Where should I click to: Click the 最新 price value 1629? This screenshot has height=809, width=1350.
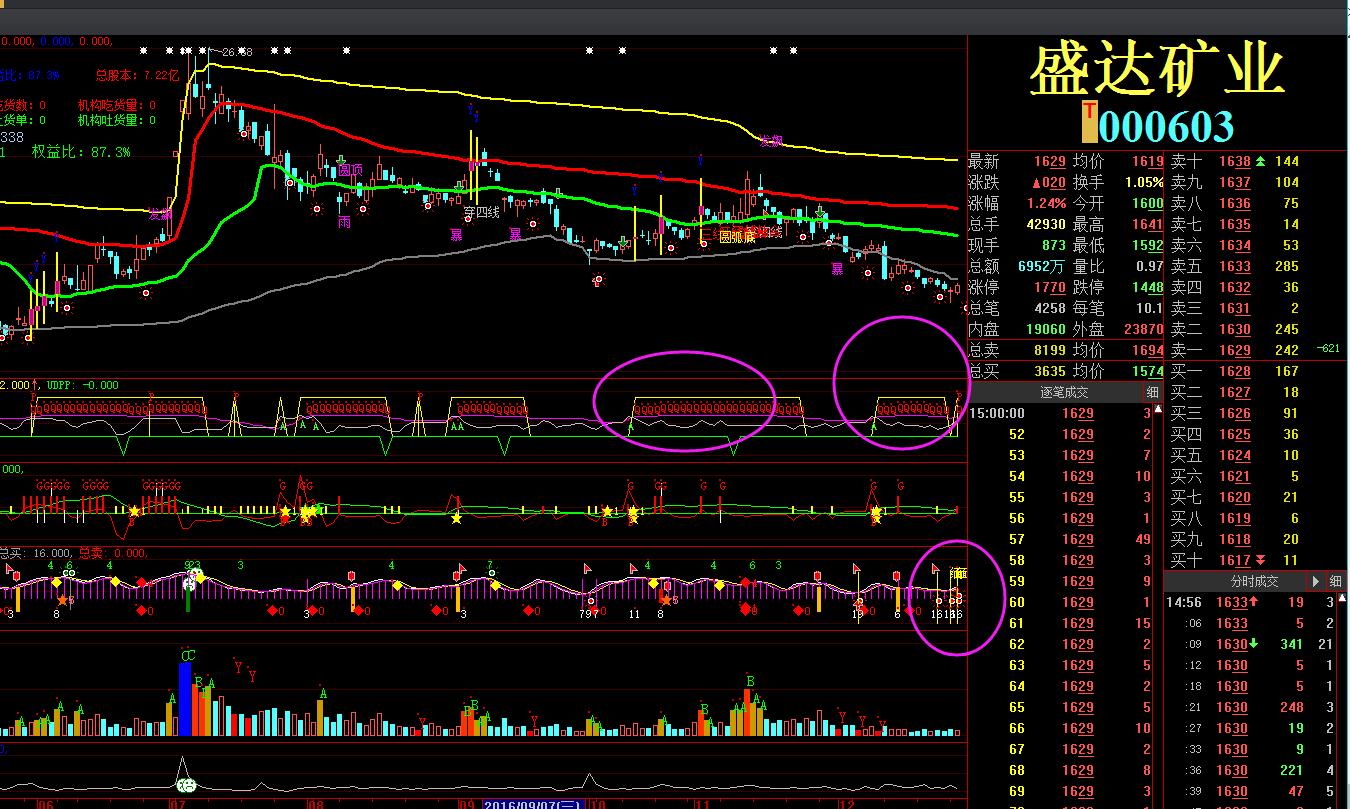[x=1049, y=161]
